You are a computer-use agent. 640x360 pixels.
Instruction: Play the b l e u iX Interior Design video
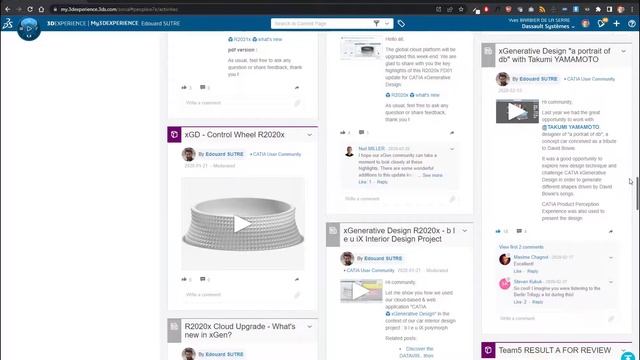point(361,291)
